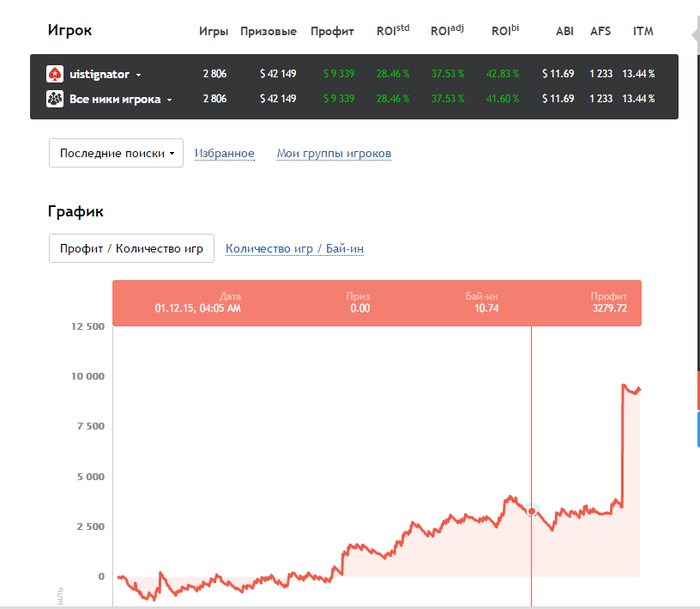
Task: Open the Последние поиски dropdown
Action: 116,153
